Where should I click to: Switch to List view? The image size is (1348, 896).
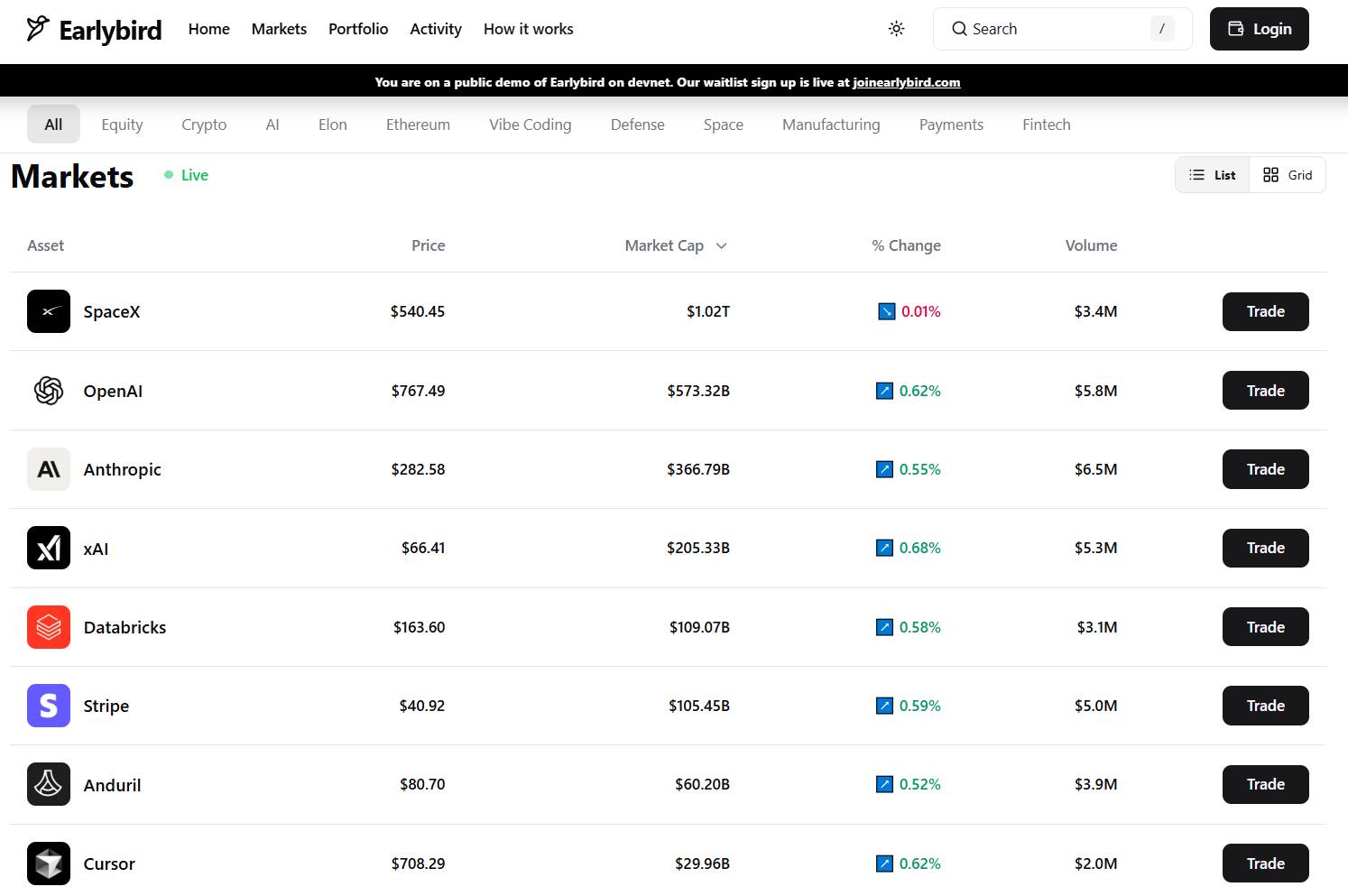pyautogui.click(x=1213, y=175)
